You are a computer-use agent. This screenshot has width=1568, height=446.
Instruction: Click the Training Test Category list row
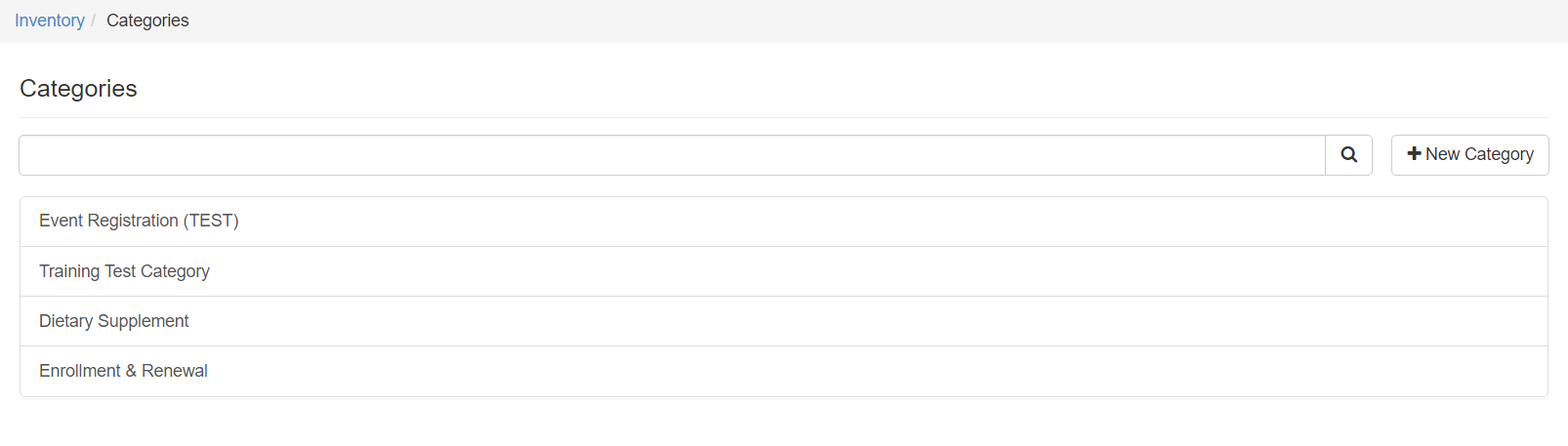tap(783, 271)
